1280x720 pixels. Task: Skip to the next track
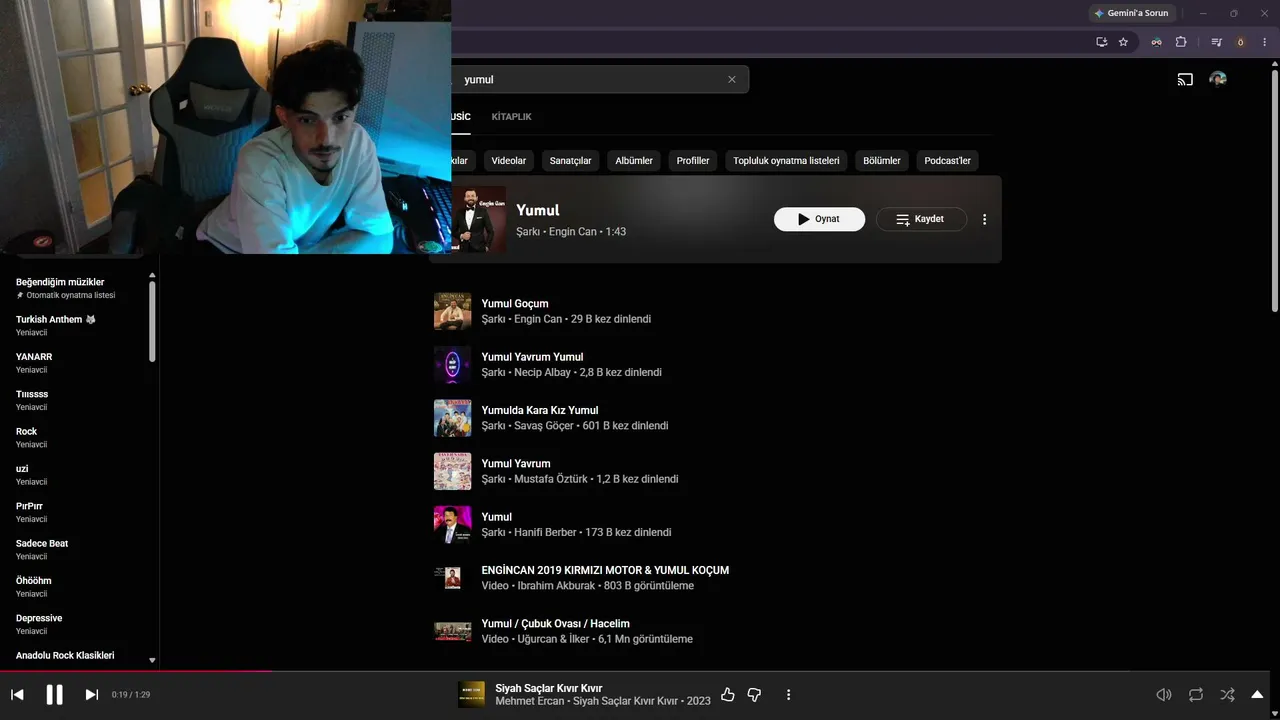click(91, 694)
